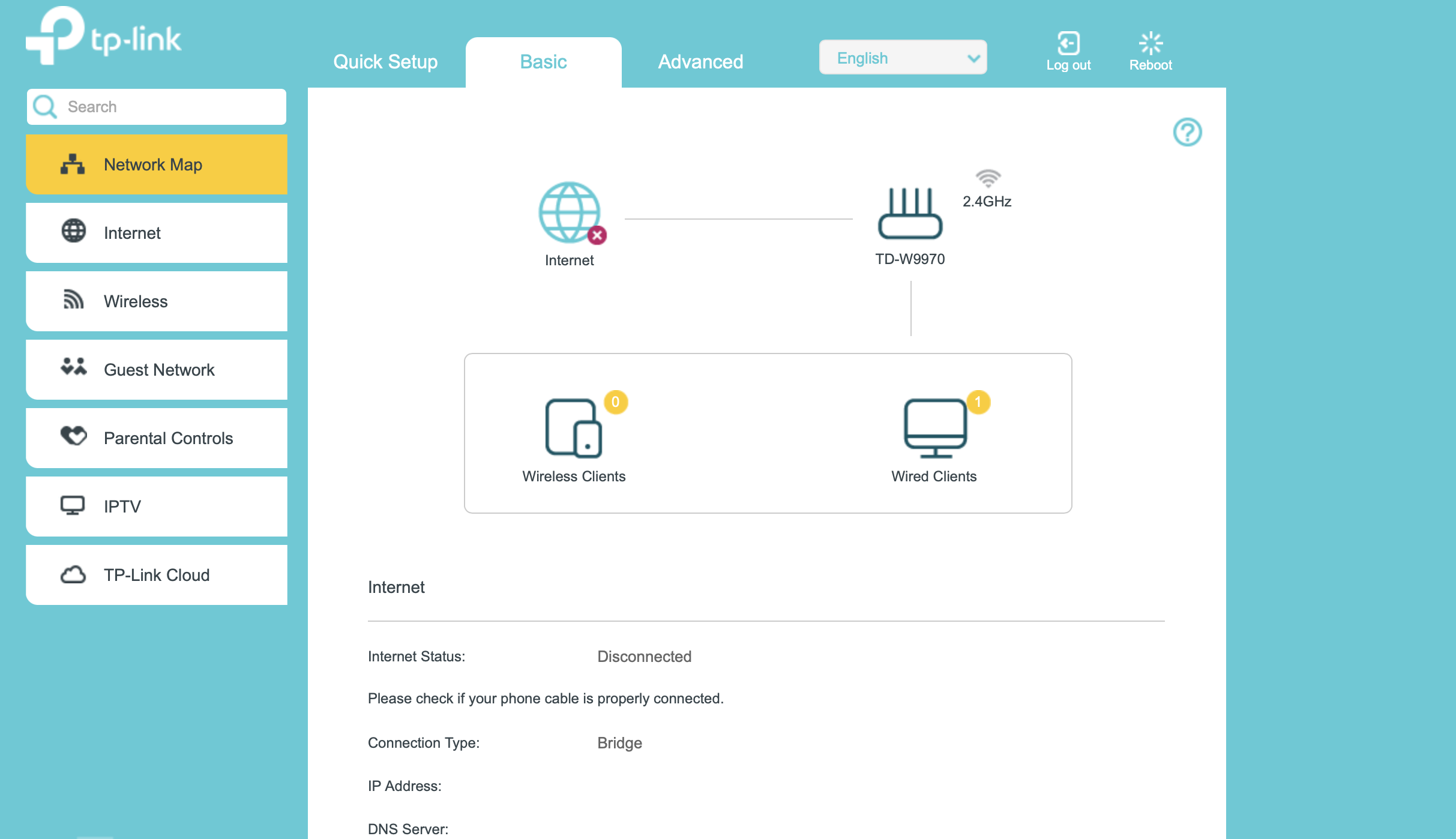Click the Guest Network people icon
Image resolution: width=1456 pixels, height=839 pixels.
point(73,369)
